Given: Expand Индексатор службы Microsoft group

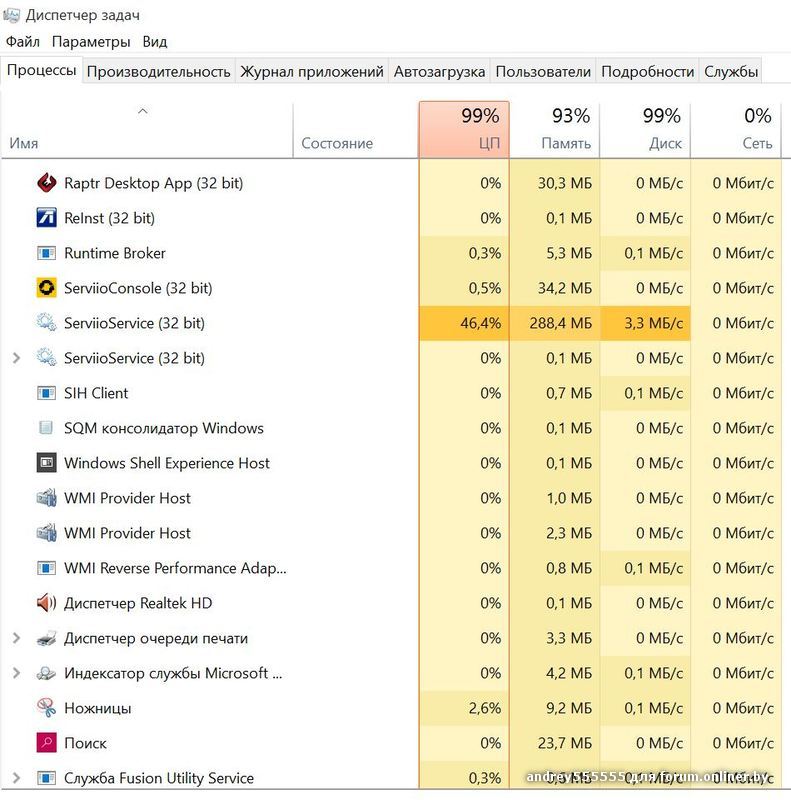Looking at the screenshot, I should [x=16, y=673].
